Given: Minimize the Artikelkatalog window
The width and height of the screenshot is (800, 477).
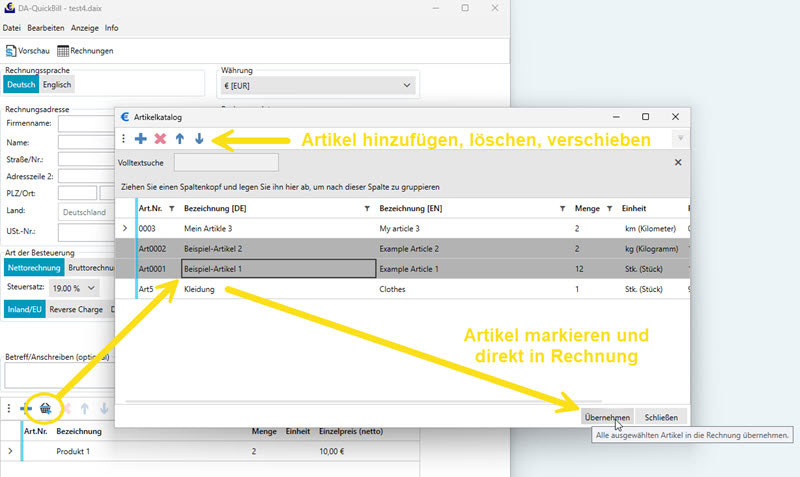Looking at the screenshot, I should tap(616, 117).
